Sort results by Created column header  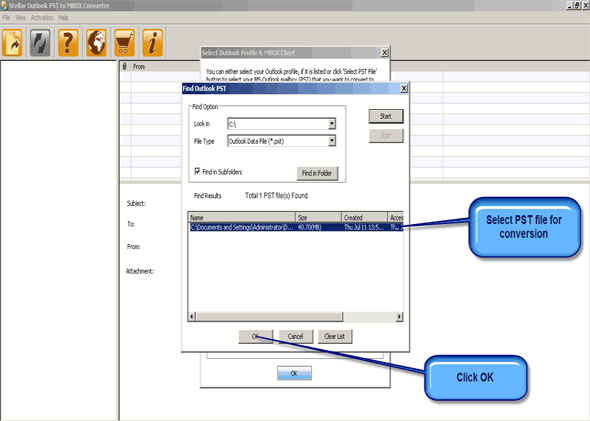364,217
